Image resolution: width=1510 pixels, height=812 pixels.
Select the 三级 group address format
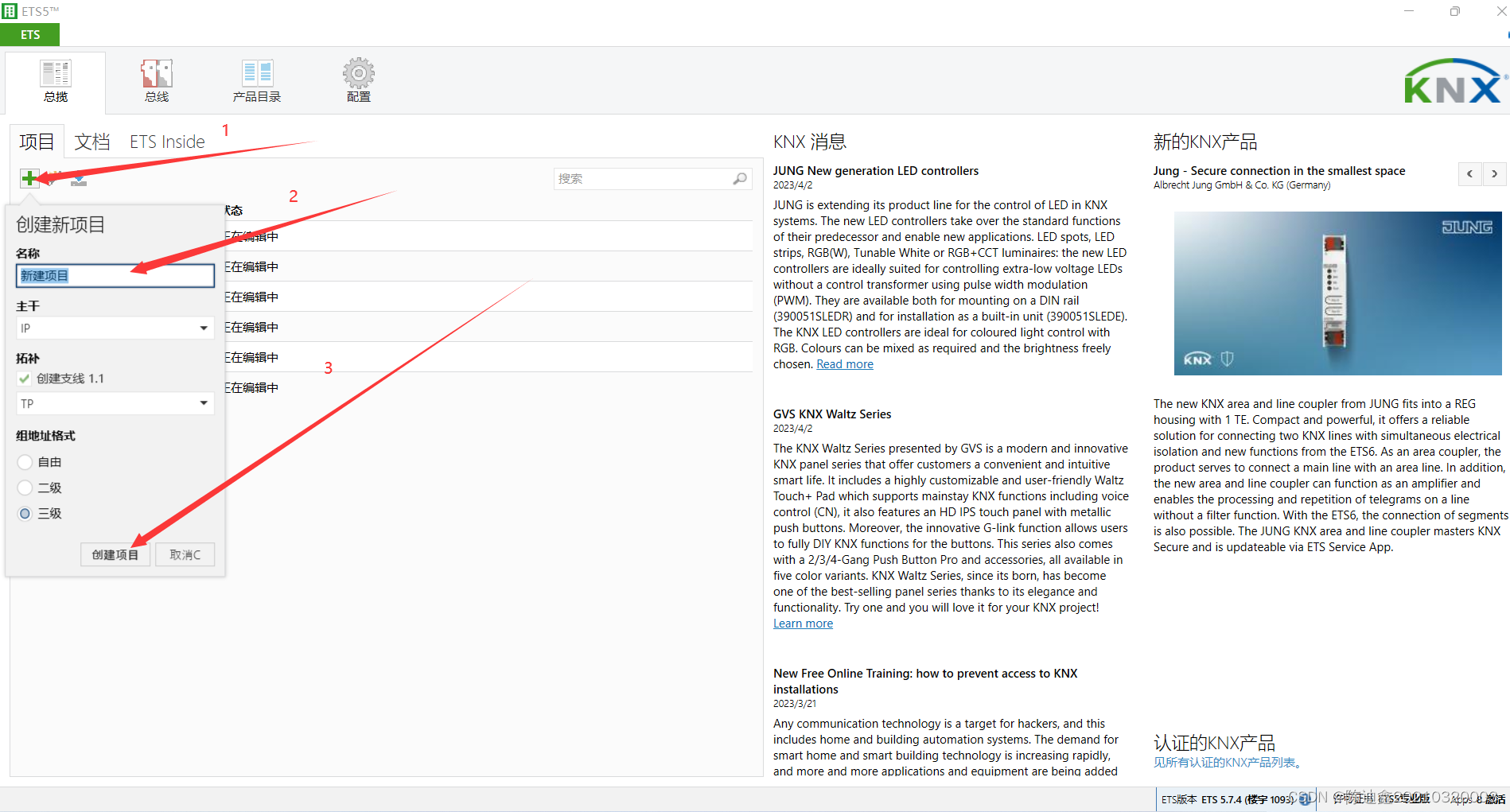25,513
